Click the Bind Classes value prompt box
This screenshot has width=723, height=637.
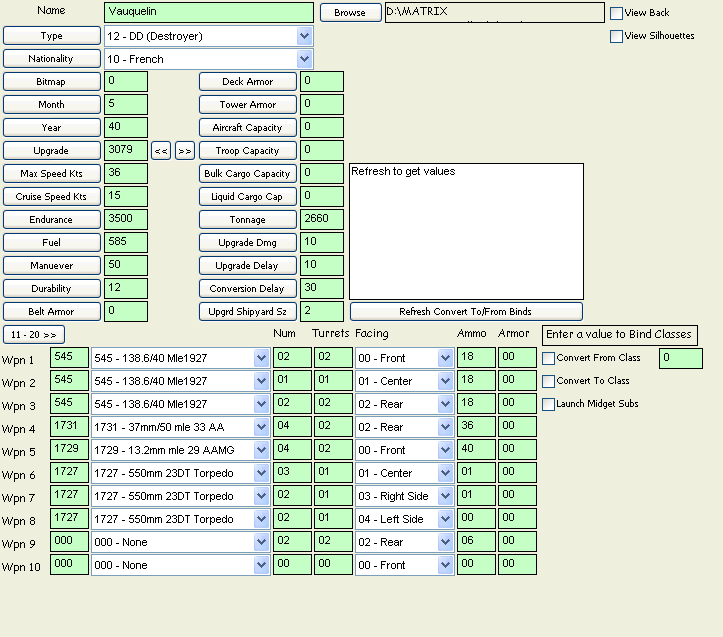coord(620,335)
